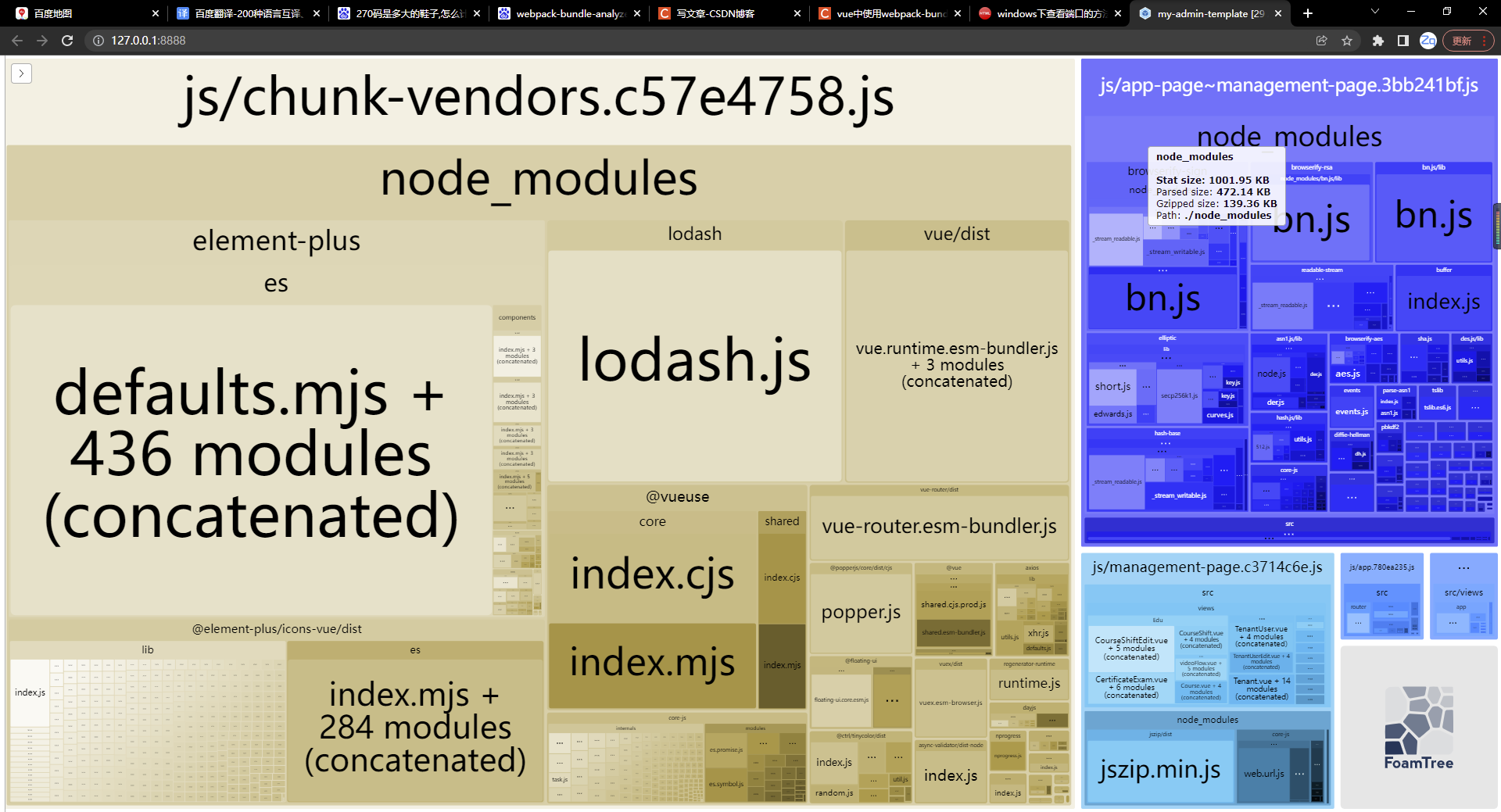Viewport: 1501px width, 812px height.
Task: Click js/management-page.c3714c6e.js chunk title
Action: pos(1207,567)
